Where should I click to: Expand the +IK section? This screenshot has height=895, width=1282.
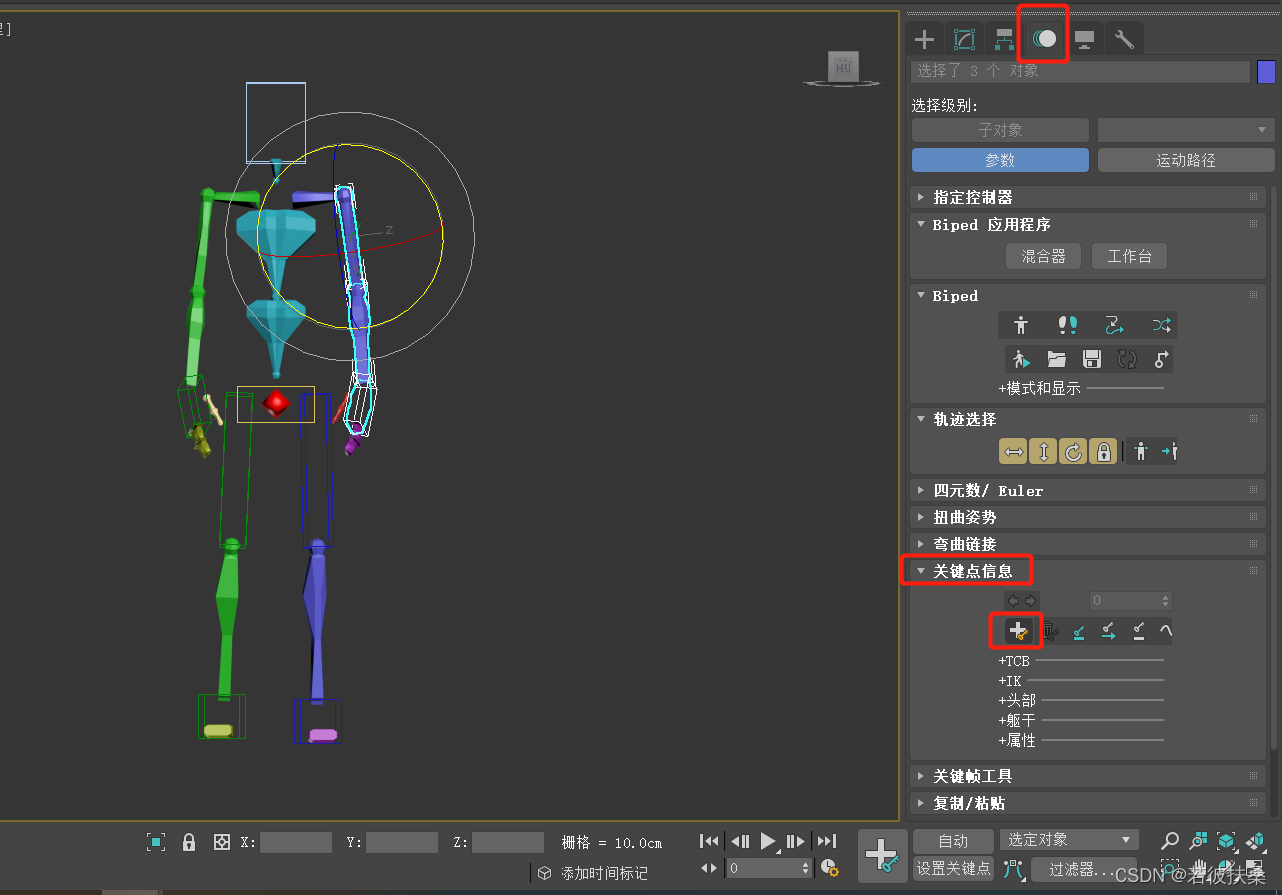[1010, 681]
